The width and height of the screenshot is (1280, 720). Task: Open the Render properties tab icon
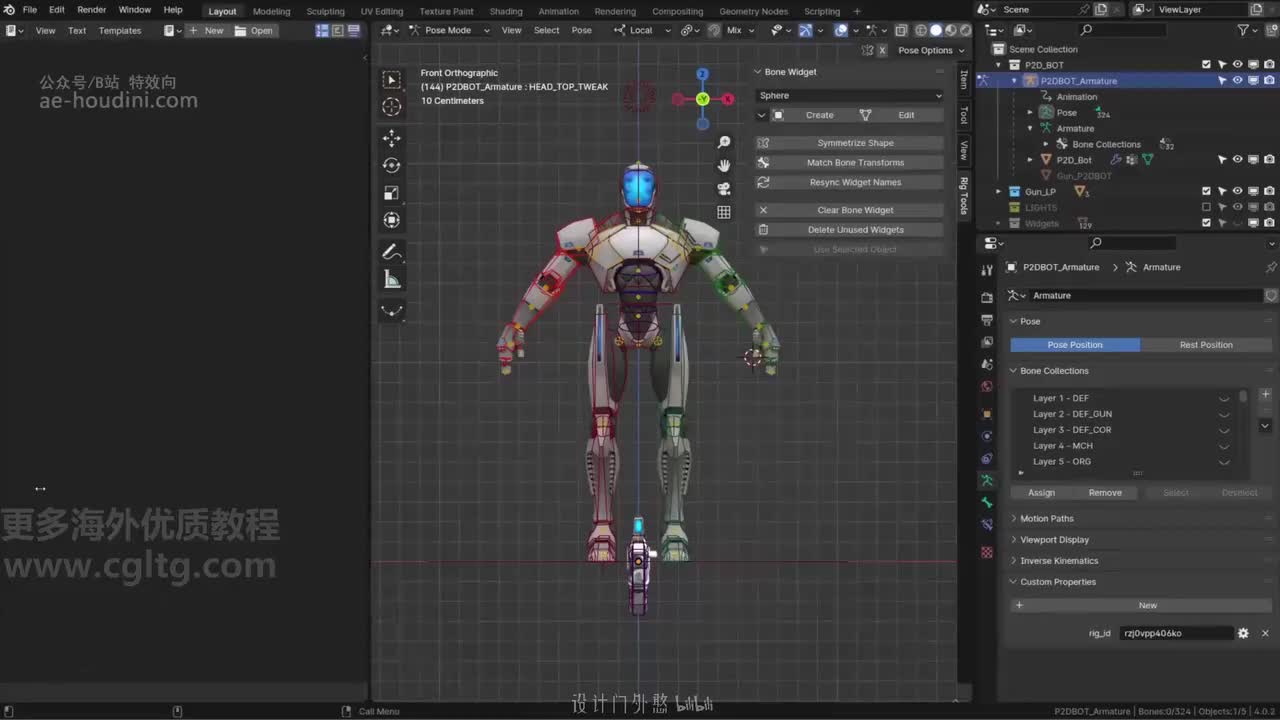tap(987, 297)
